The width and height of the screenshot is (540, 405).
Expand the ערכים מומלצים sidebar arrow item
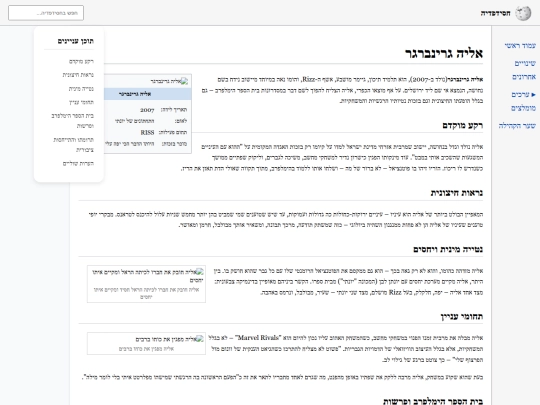[x=523, y=101]
